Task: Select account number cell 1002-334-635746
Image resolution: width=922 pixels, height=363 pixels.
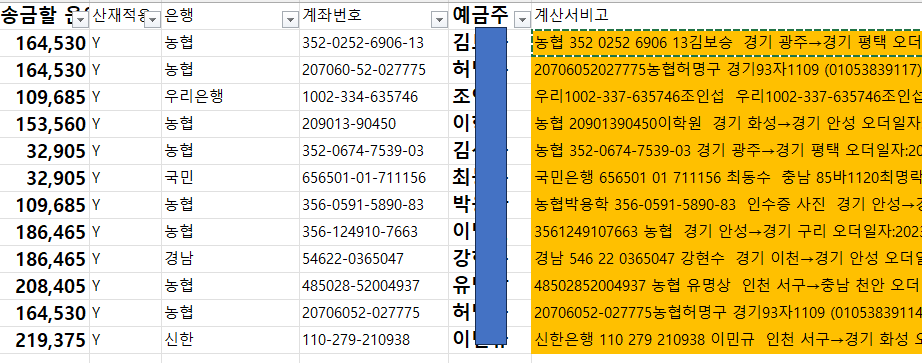Action: pos(374,97)
